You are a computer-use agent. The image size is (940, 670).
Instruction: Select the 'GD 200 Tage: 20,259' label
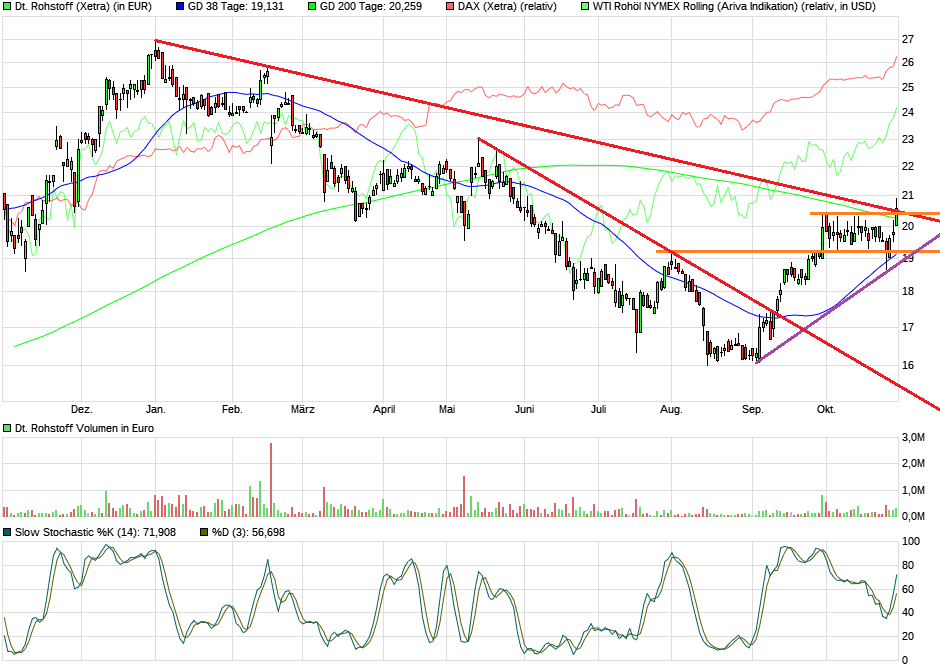370,7
